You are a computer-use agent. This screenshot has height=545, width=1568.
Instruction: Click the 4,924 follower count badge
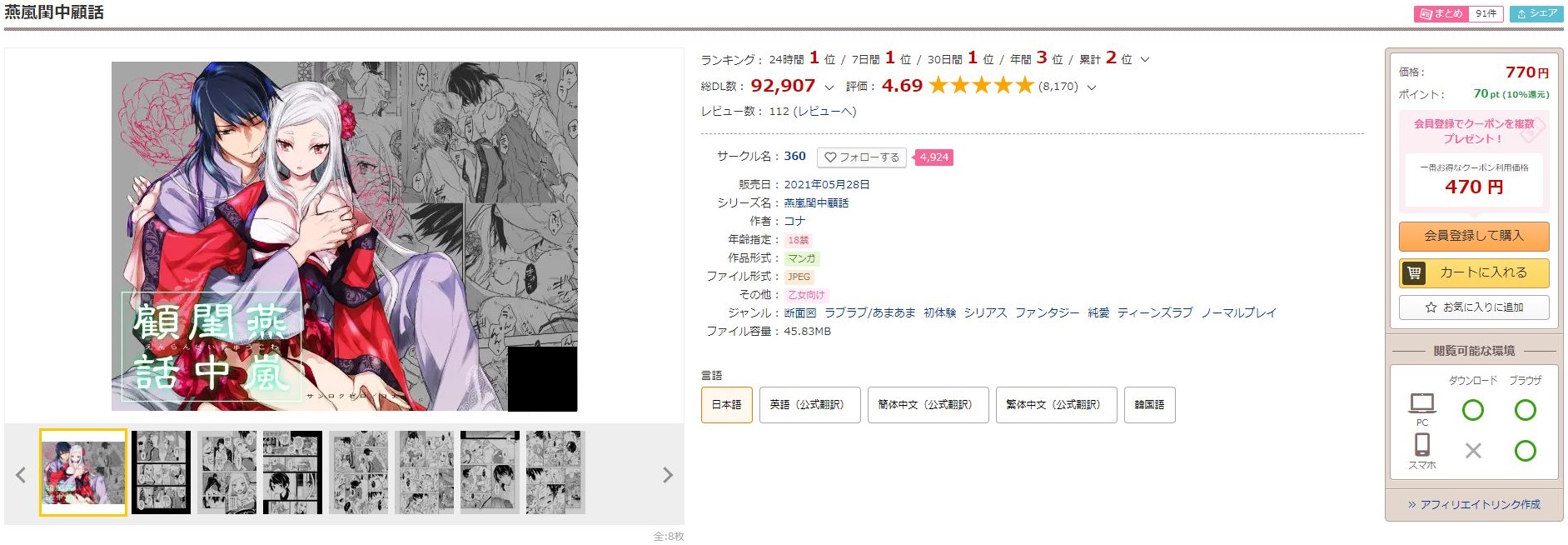pos(933,157)
